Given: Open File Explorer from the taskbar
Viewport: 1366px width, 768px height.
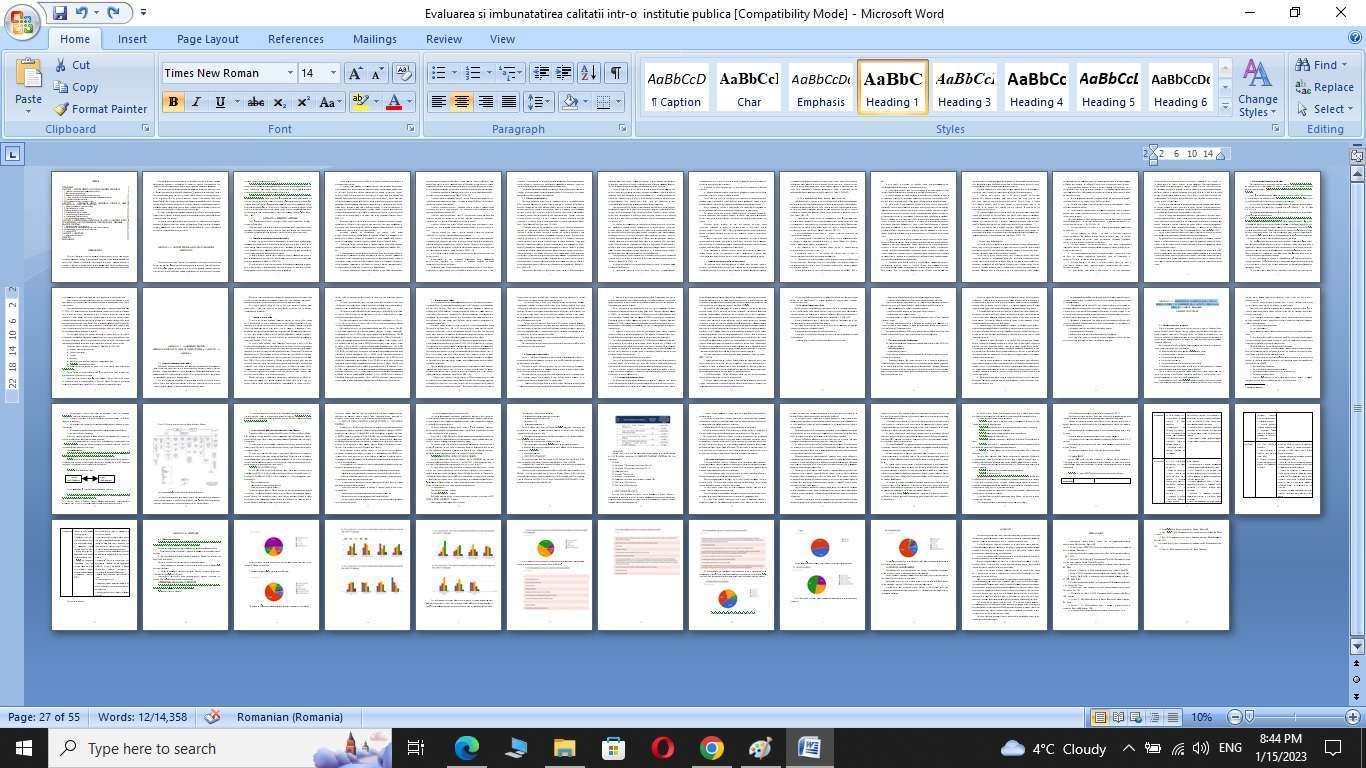Looking at the screenshot, I should pos(564,748).
